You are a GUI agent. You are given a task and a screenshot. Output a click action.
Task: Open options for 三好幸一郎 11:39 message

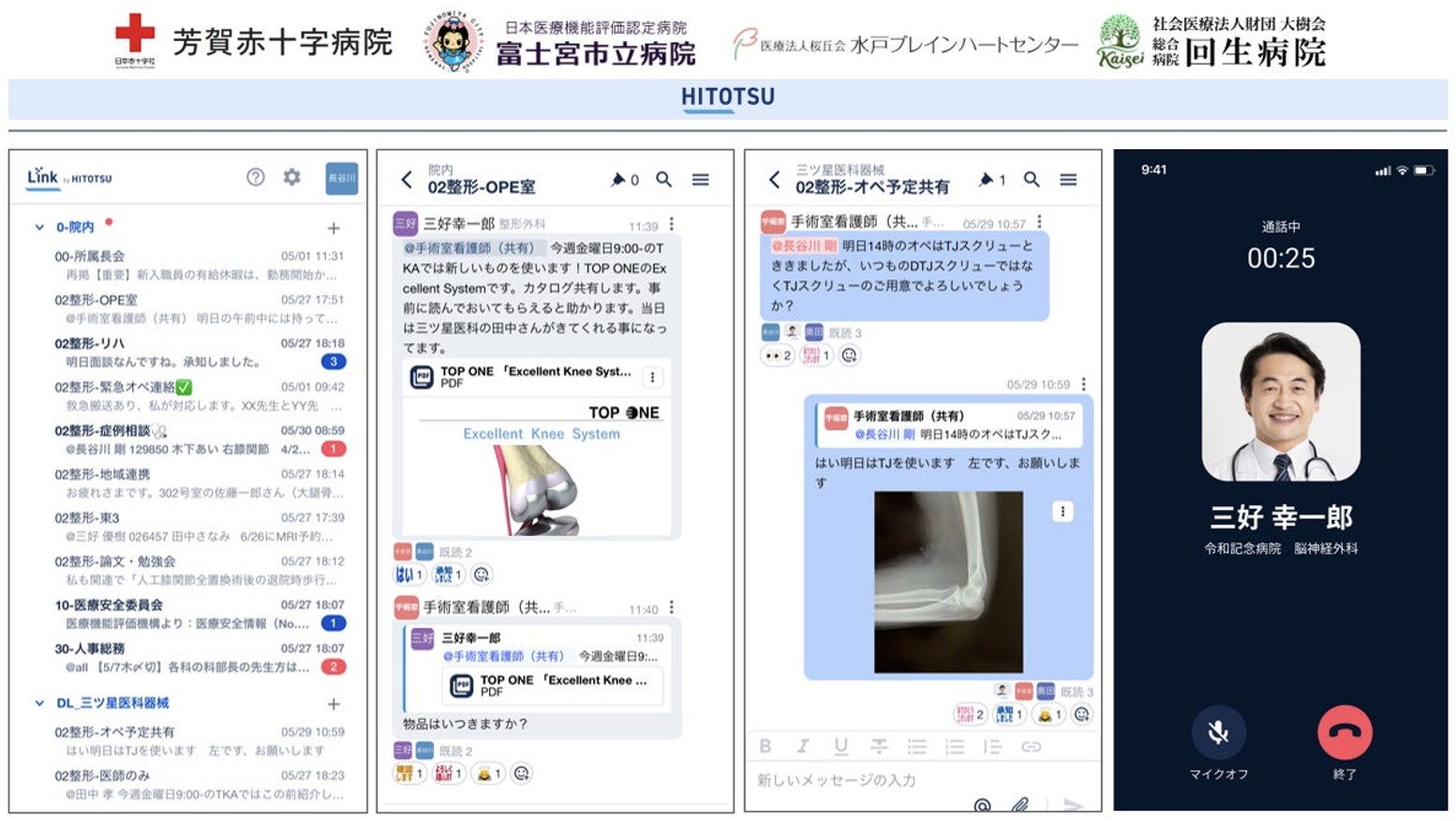coord(672,225)
